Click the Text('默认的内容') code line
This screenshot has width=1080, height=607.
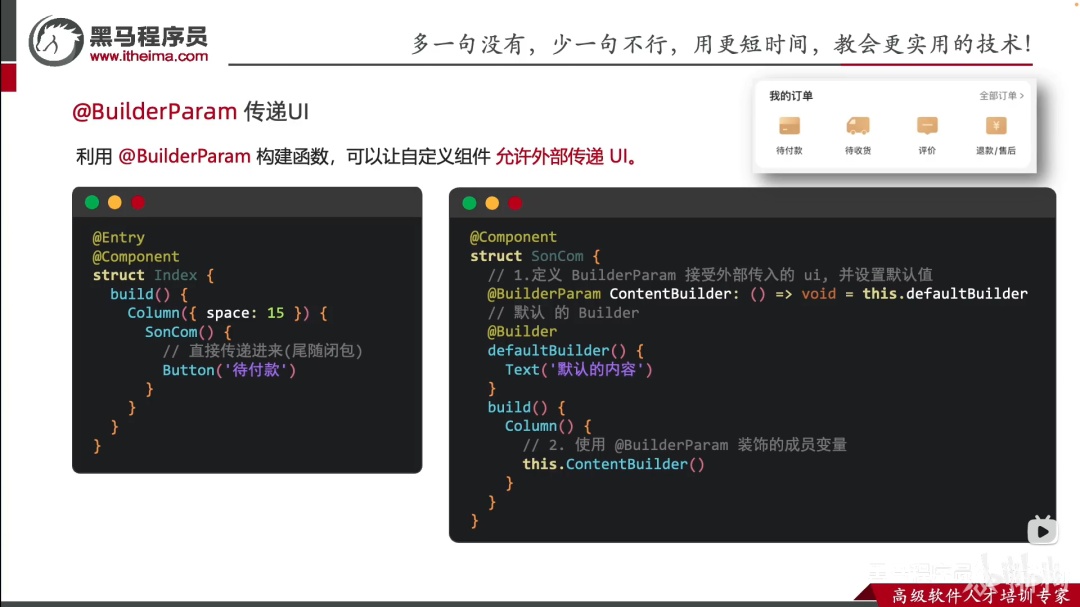579,369
